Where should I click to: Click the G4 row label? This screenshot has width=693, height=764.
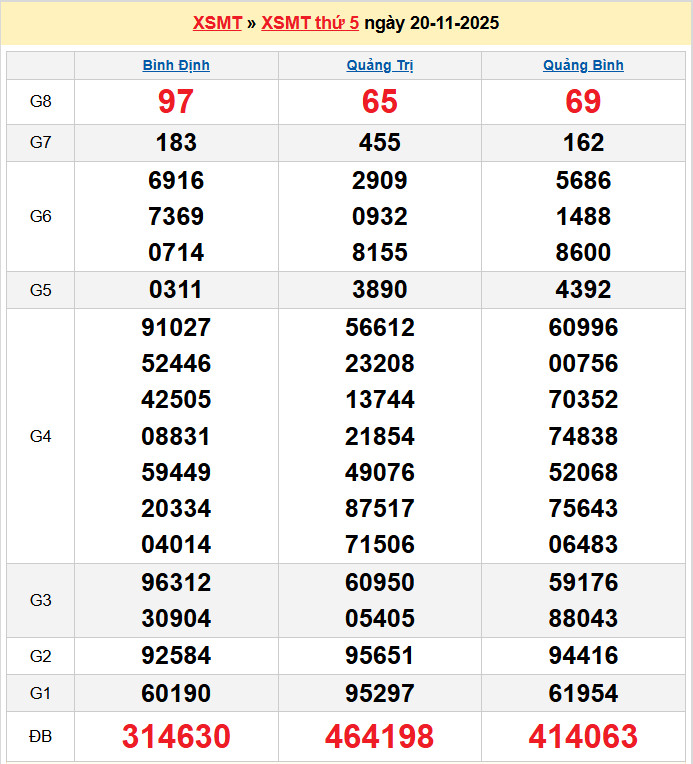click(40, 436)
